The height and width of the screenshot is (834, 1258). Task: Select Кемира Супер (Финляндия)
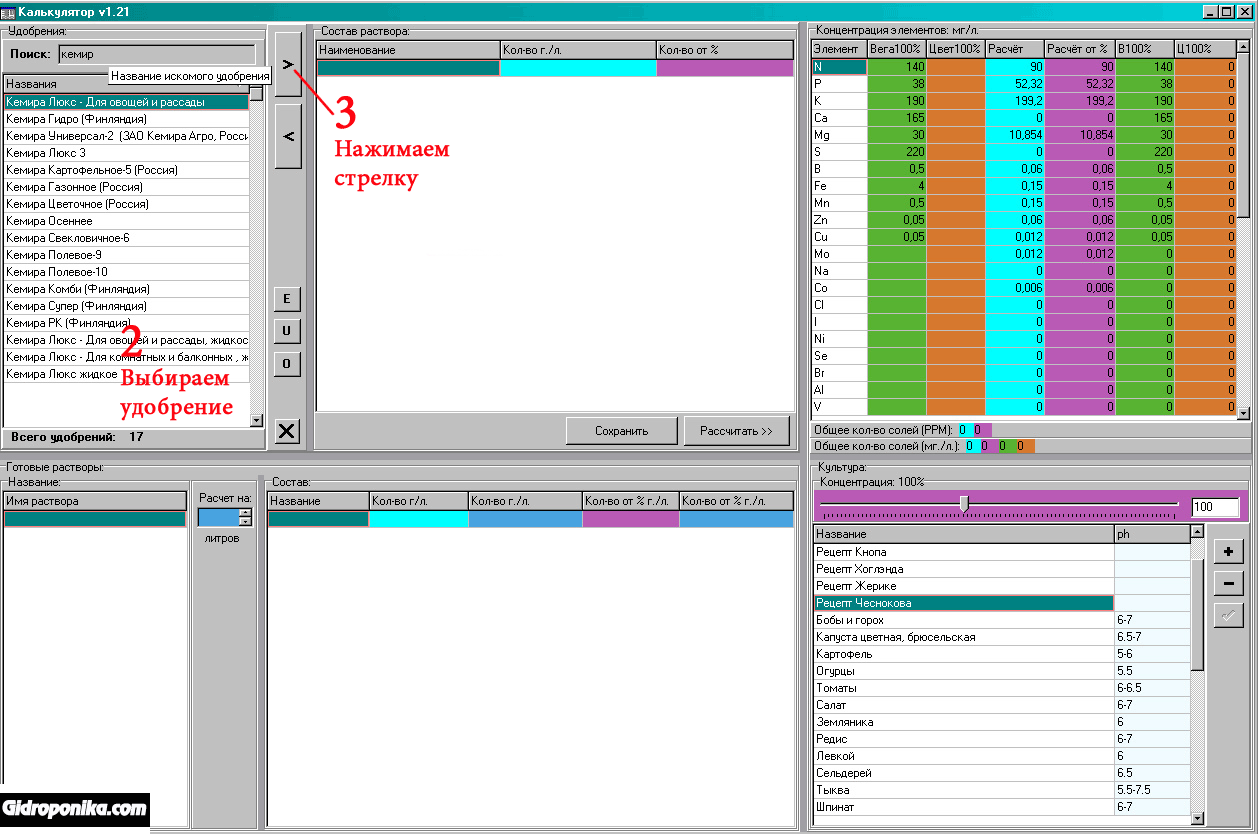coord(126,306)
